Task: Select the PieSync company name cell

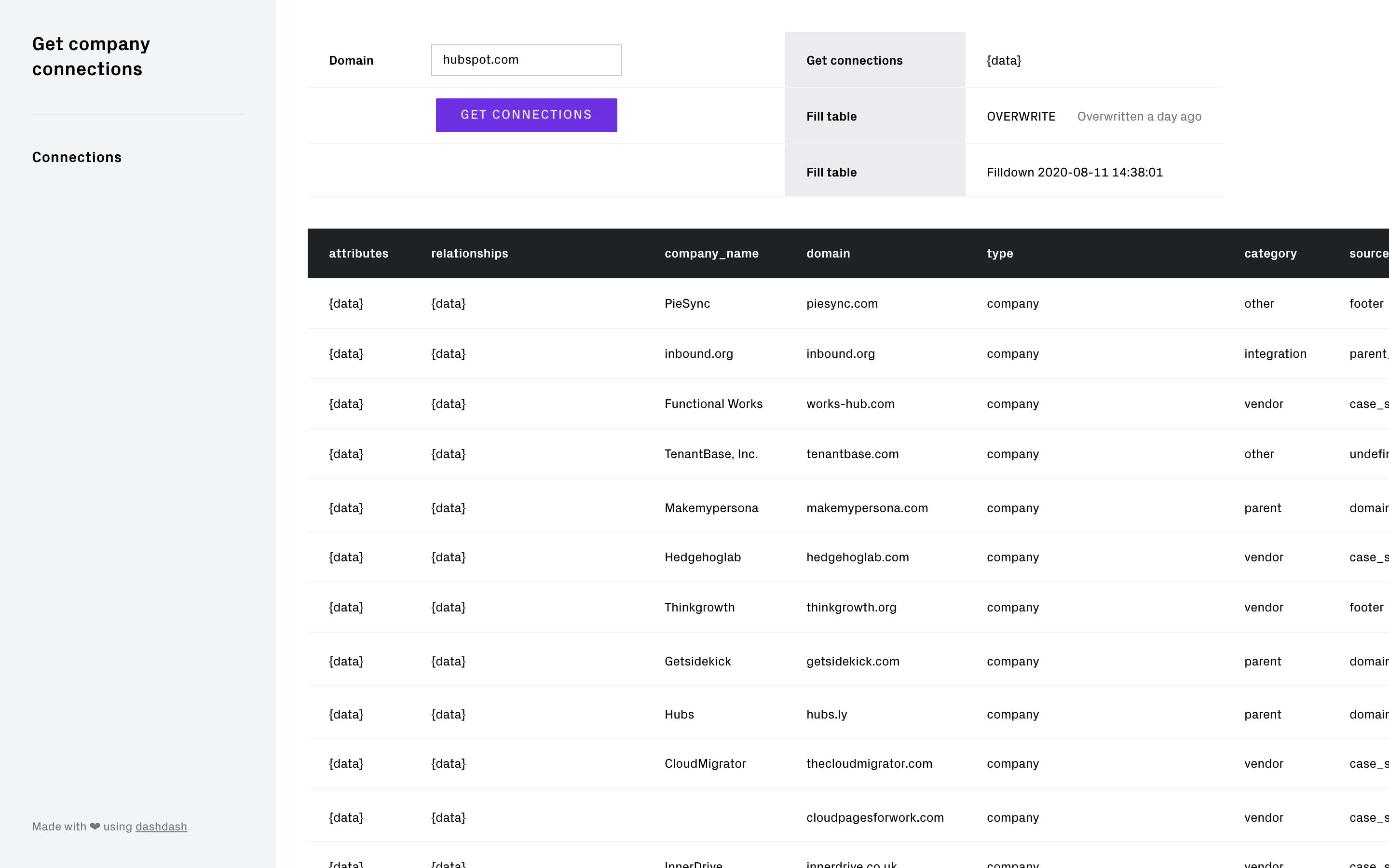Action: (687, 304)
